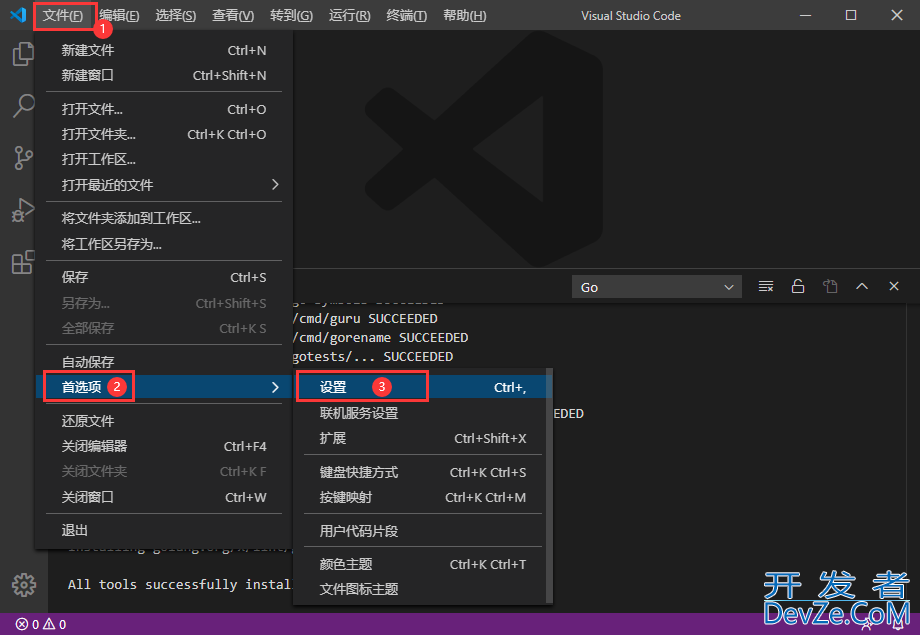Choose 新建窗口 menu entry
This screenshot has height=635, width=920.
pyautogui.click(x=164, y=75)
